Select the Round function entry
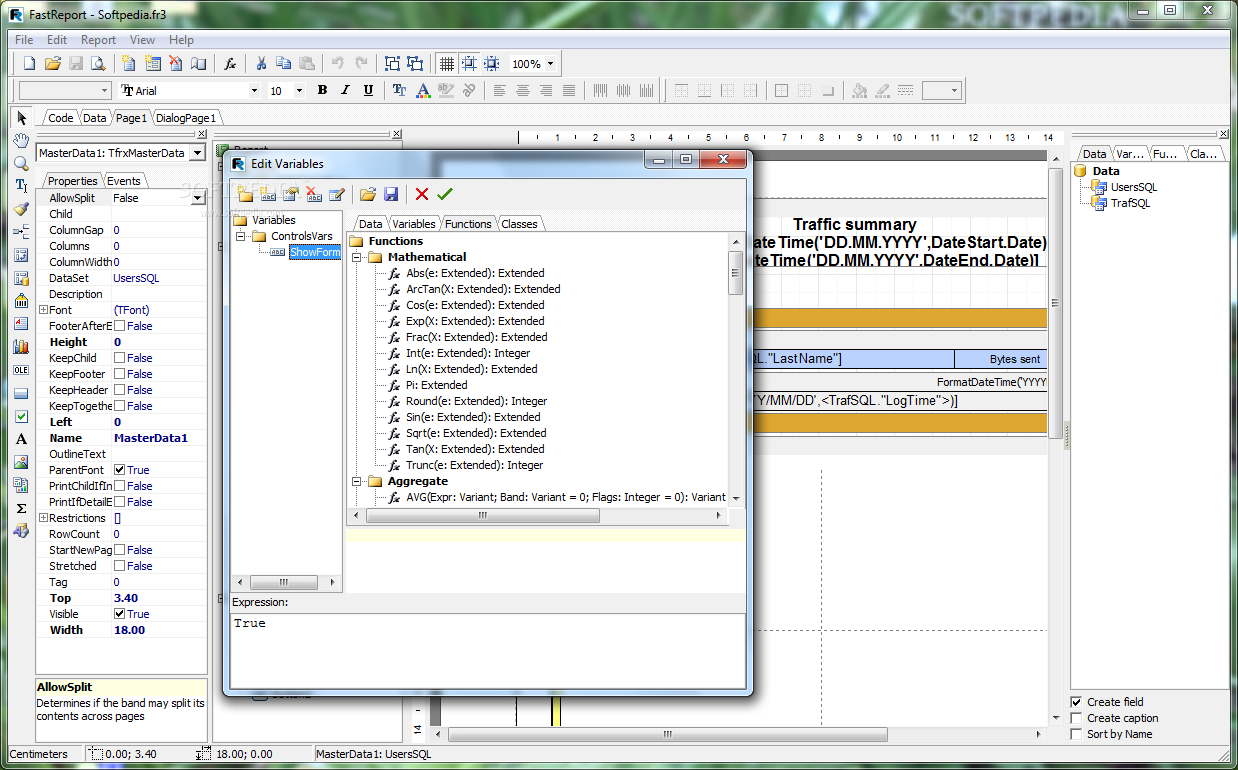The image size is (1238, 770). point(476,401)
